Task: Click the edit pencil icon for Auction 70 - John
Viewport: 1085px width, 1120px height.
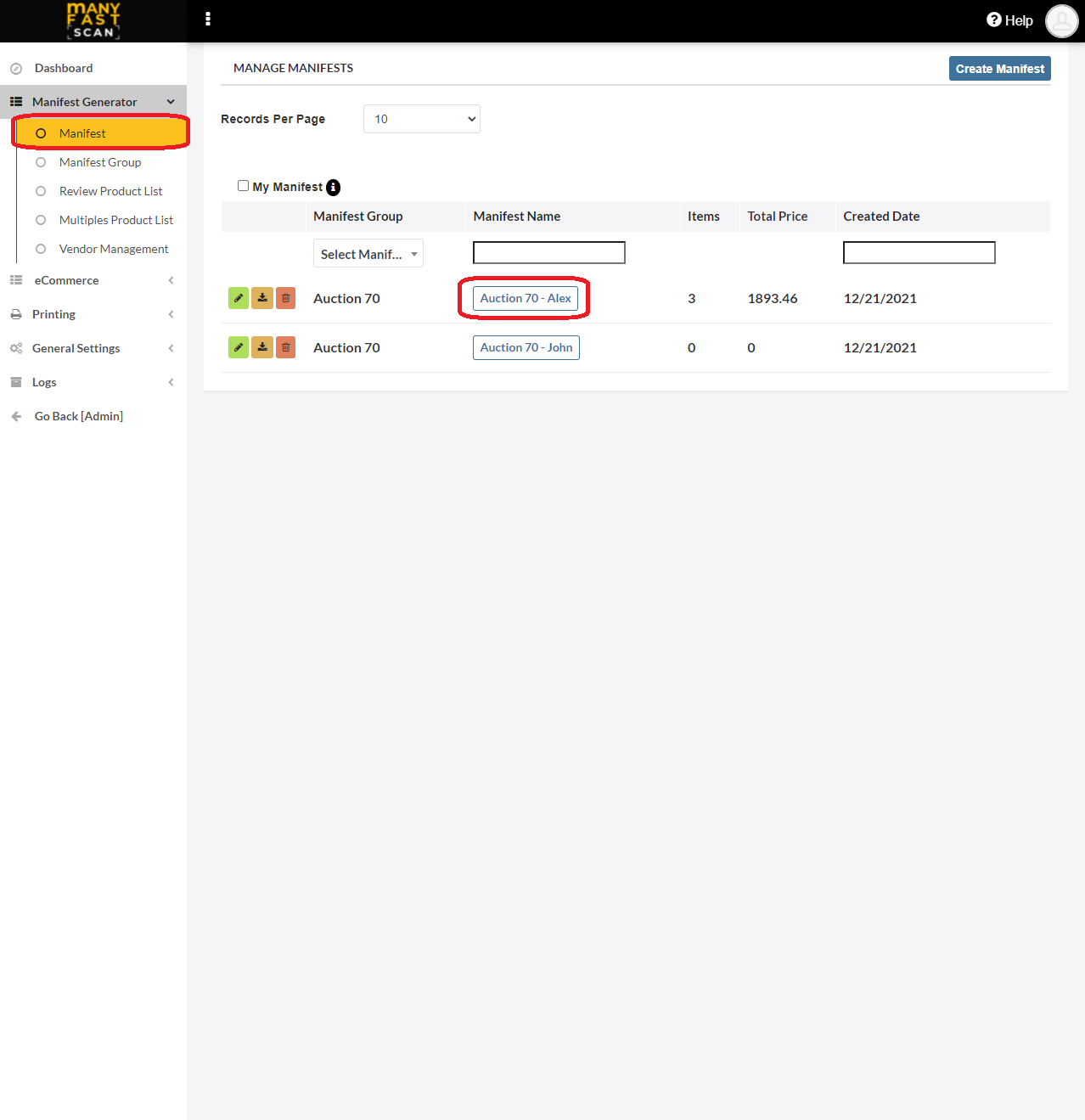Action: tap(239, 347)
